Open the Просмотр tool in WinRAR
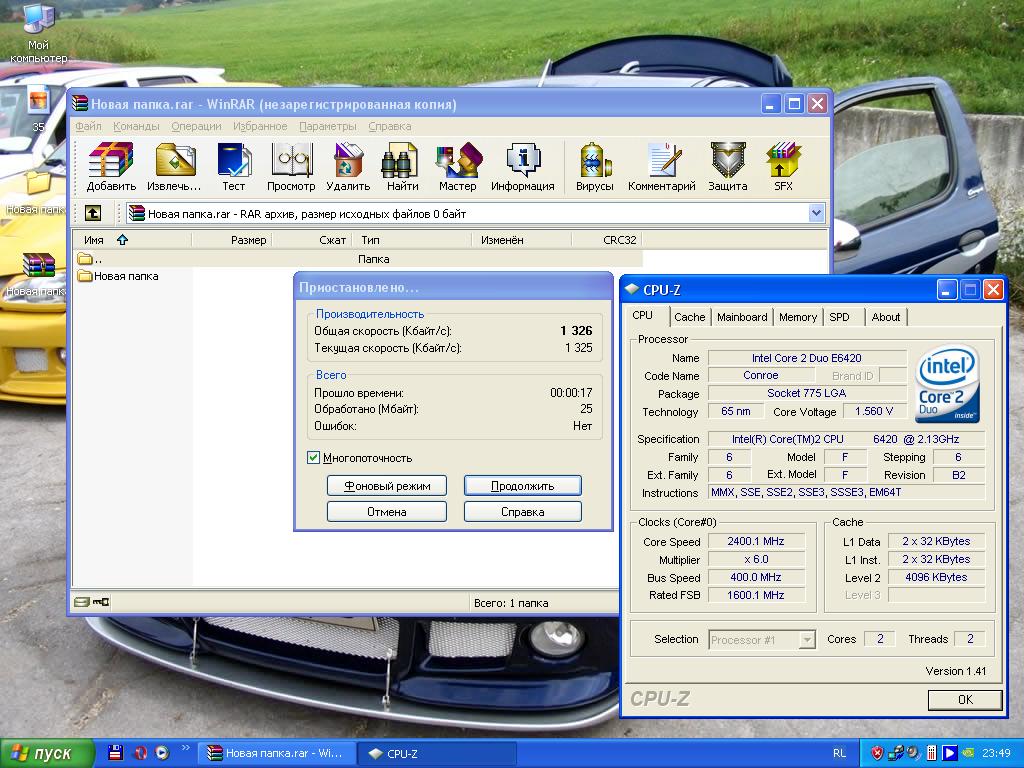Viewport: 1024px width, 768px height. click(291, 167)
